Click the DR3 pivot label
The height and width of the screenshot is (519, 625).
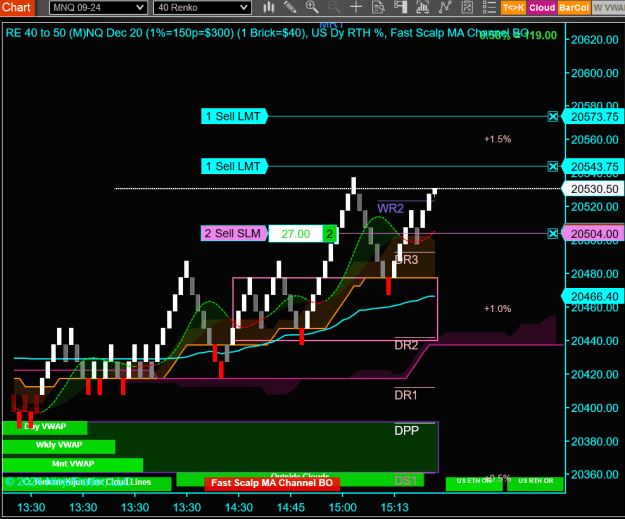pyautogui.click(x=406, y=260)
